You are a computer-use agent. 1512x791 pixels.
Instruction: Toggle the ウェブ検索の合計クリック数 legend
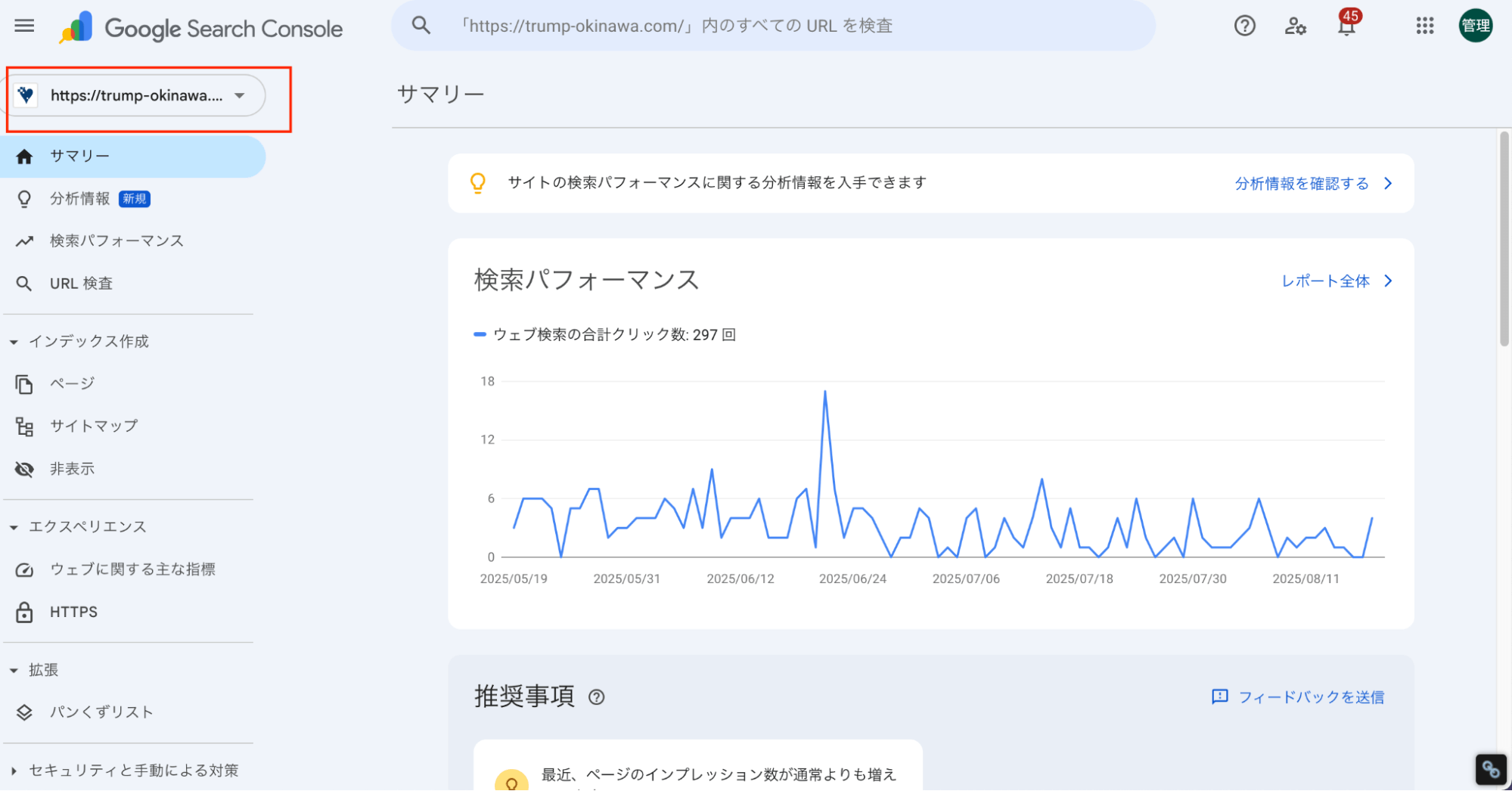[x=605, y=334]
